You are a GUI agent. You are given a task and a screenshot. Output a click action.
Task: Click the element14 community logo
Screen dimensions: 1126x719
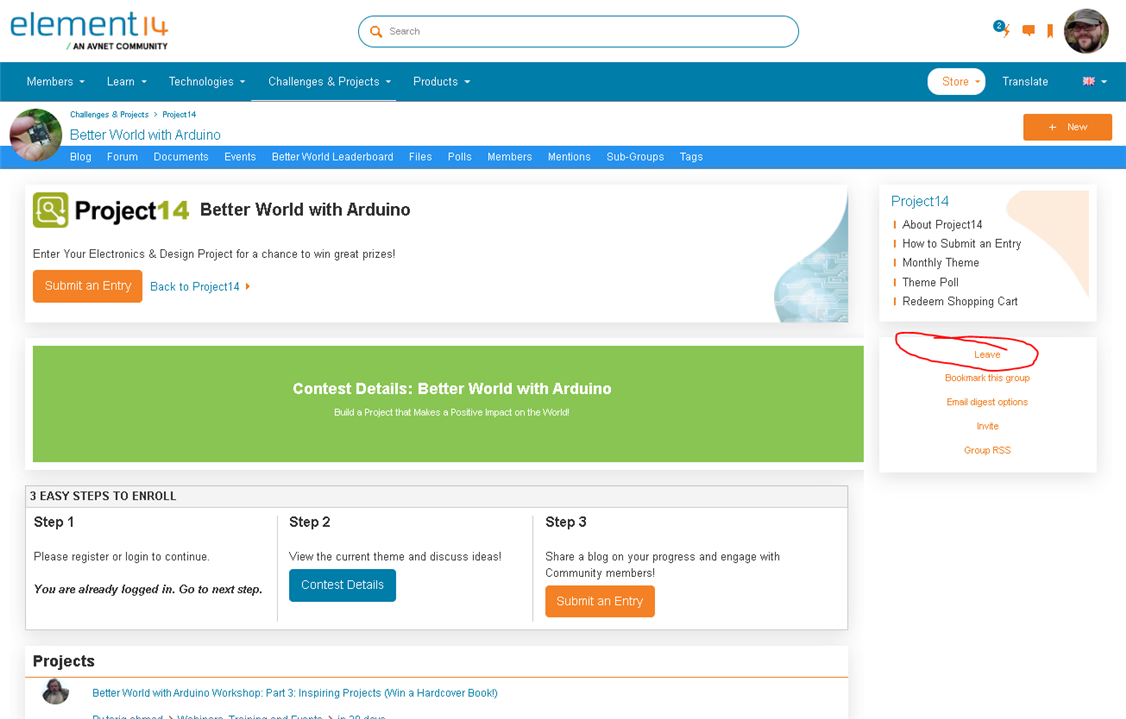tap(89, 31)
